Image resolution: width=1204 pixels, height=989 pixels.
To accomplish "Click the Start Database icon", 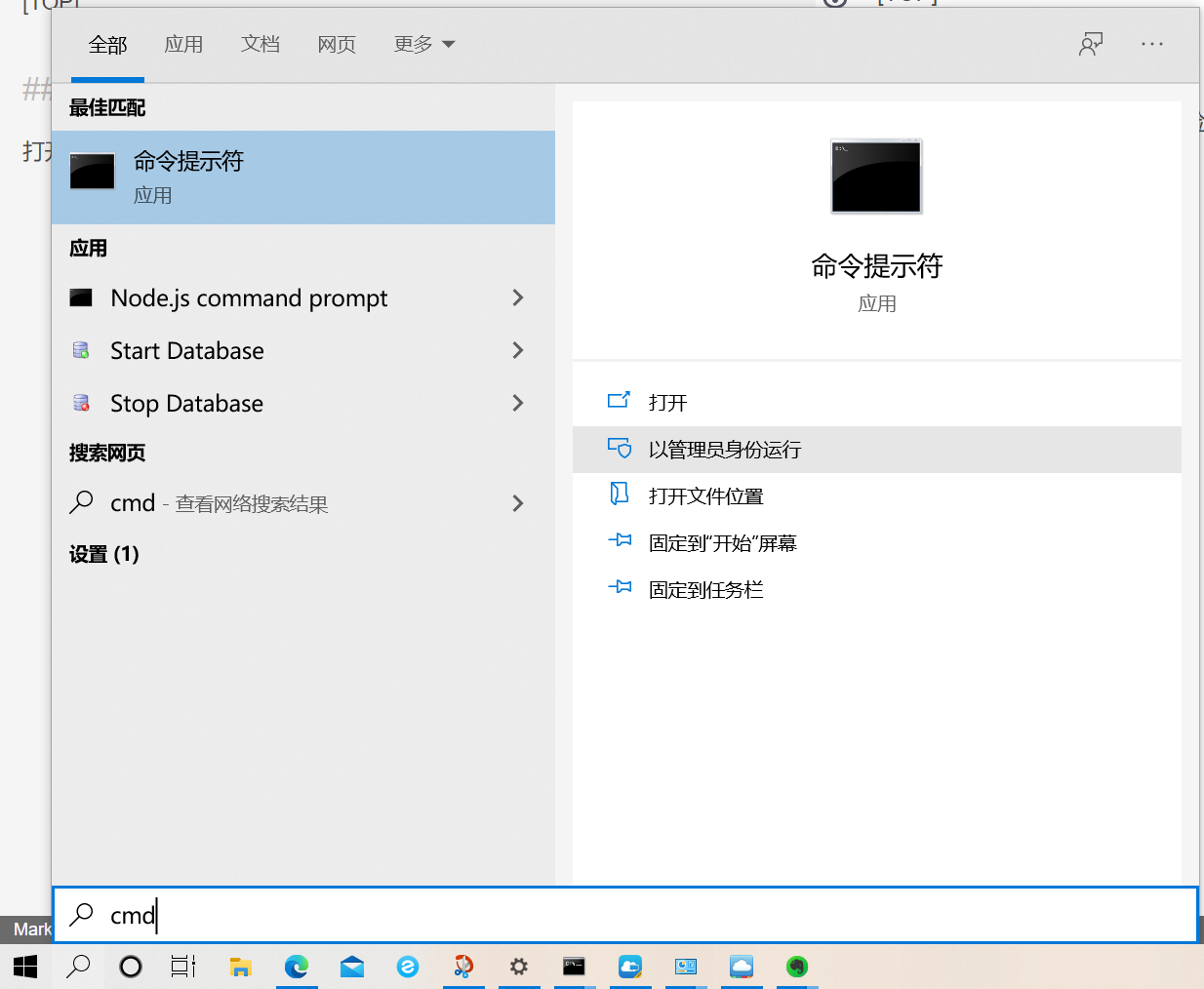I will click(81, 350).
